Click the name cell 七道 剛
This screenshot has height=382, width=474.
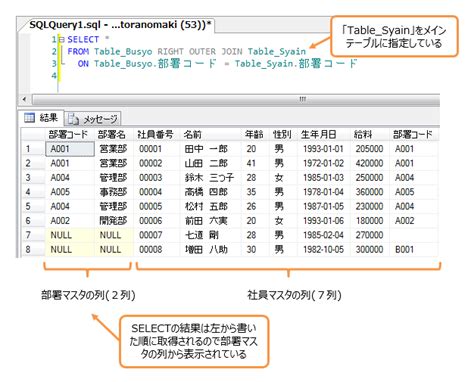pyautogui.click(x=211, y=235)
